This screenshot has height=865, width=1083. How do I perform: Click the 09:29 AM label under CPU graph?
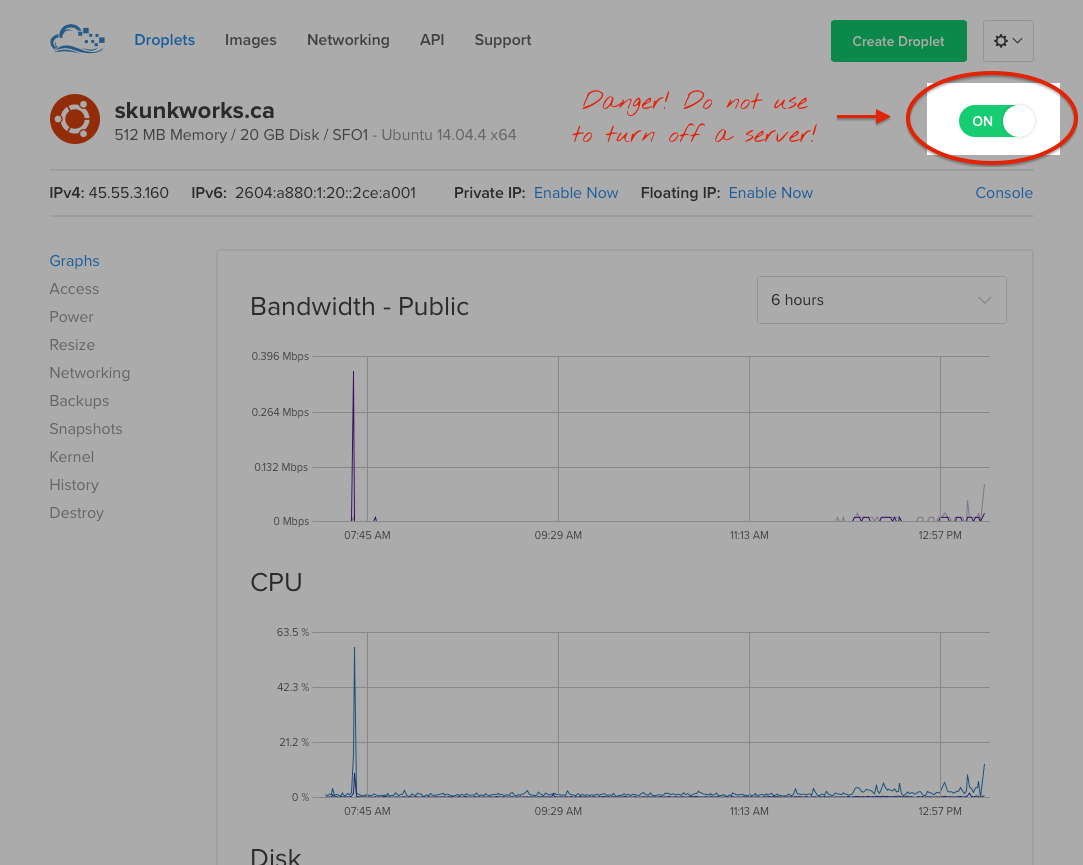[558, 811]
